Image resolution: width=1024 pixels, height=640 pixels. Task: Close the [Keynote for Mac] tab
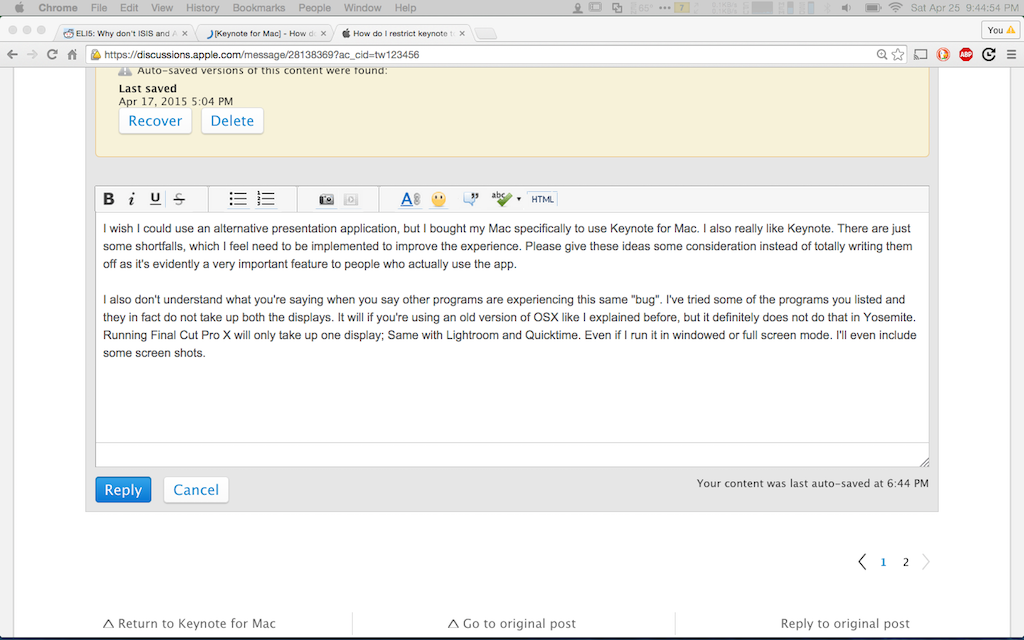click(323, 33)
